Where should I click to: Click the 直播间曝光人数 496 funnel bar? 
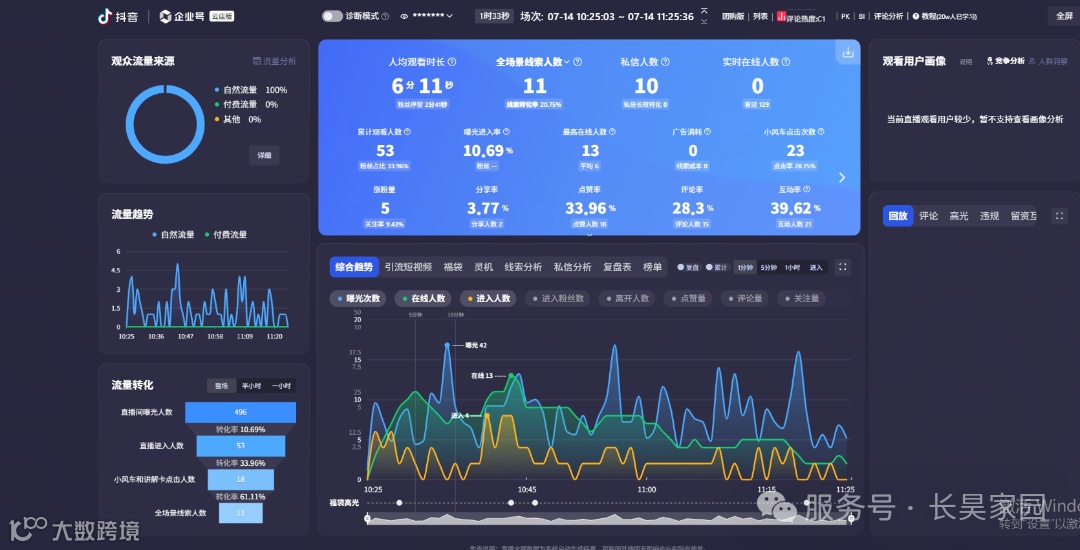240,412
